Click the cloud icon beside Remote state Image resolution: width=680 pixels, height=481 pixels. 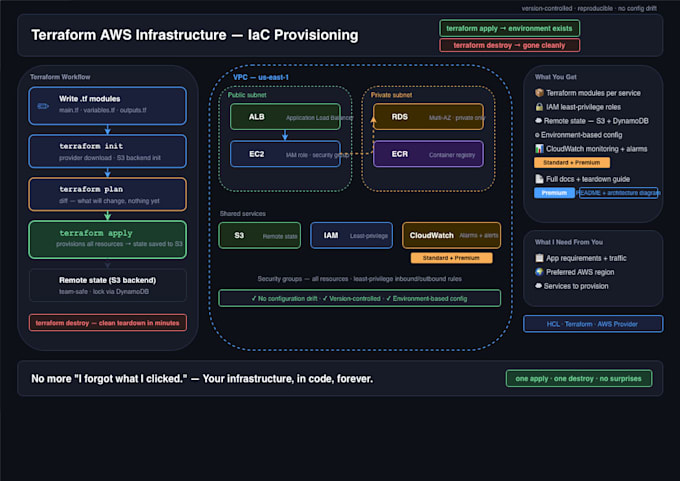pyautogui.click(x=538, y=121)
